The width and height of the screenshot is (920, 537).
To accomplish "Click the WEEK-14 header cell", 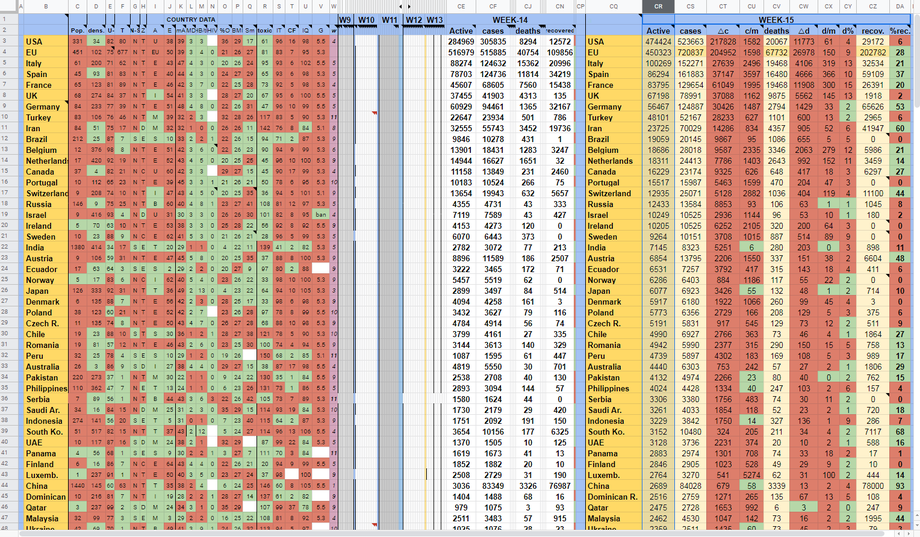I will coord(509,19).
